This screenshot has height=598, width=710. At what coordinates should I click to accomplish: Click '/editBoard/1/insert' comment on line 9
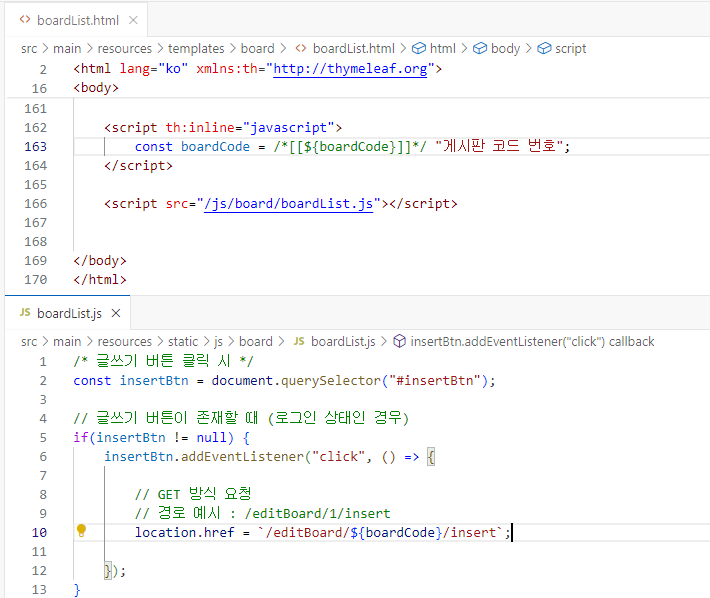(x=317, y=514)
